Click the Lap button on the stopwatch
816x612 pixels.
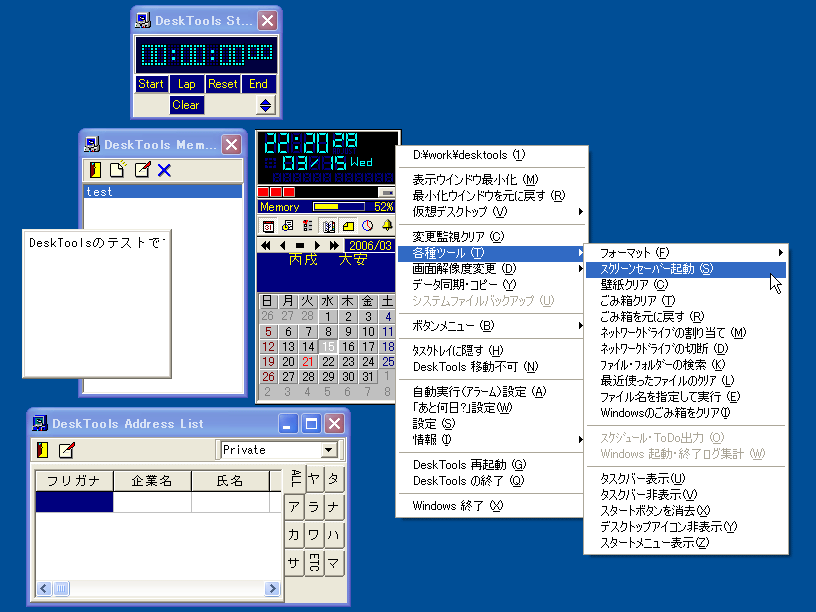[x=186, y=84]
